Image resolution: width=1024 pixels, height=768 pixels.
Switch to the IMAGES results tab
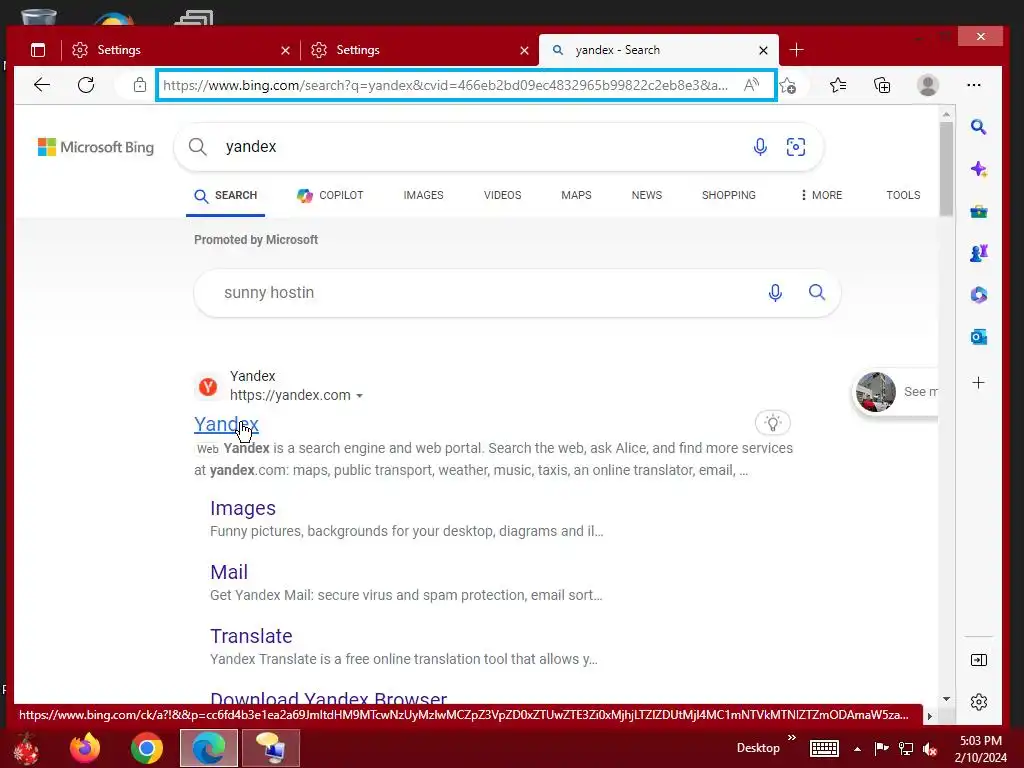click(423, 195)
